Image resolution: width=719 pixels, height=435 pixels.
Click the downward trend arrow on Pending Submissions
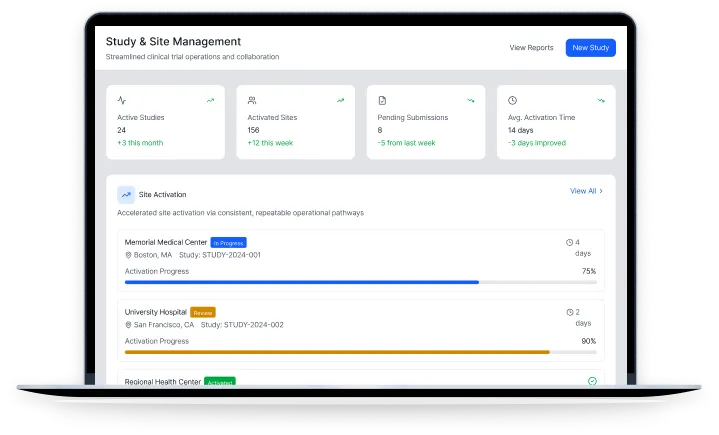[x=470, y=100]
